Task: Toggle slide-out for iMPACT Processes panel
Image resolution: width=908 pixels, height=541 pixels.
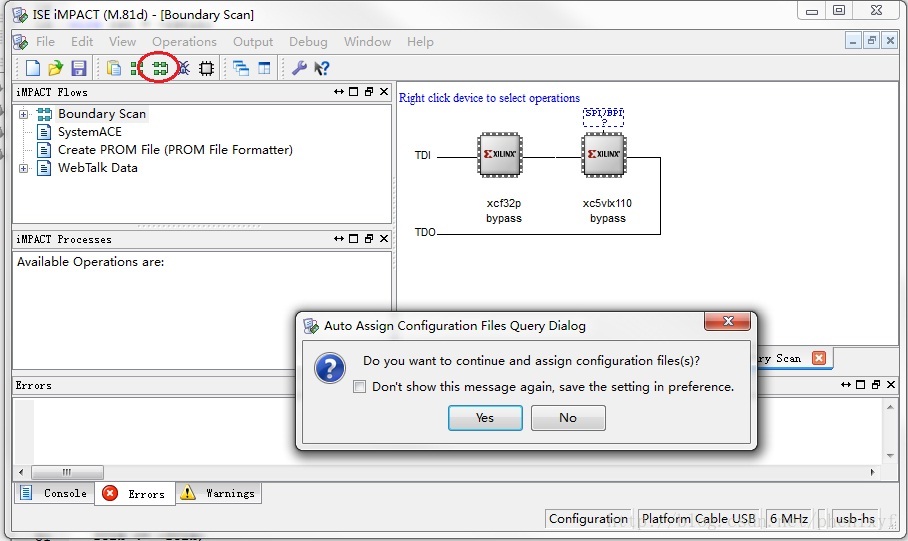Action: point(339,239)
